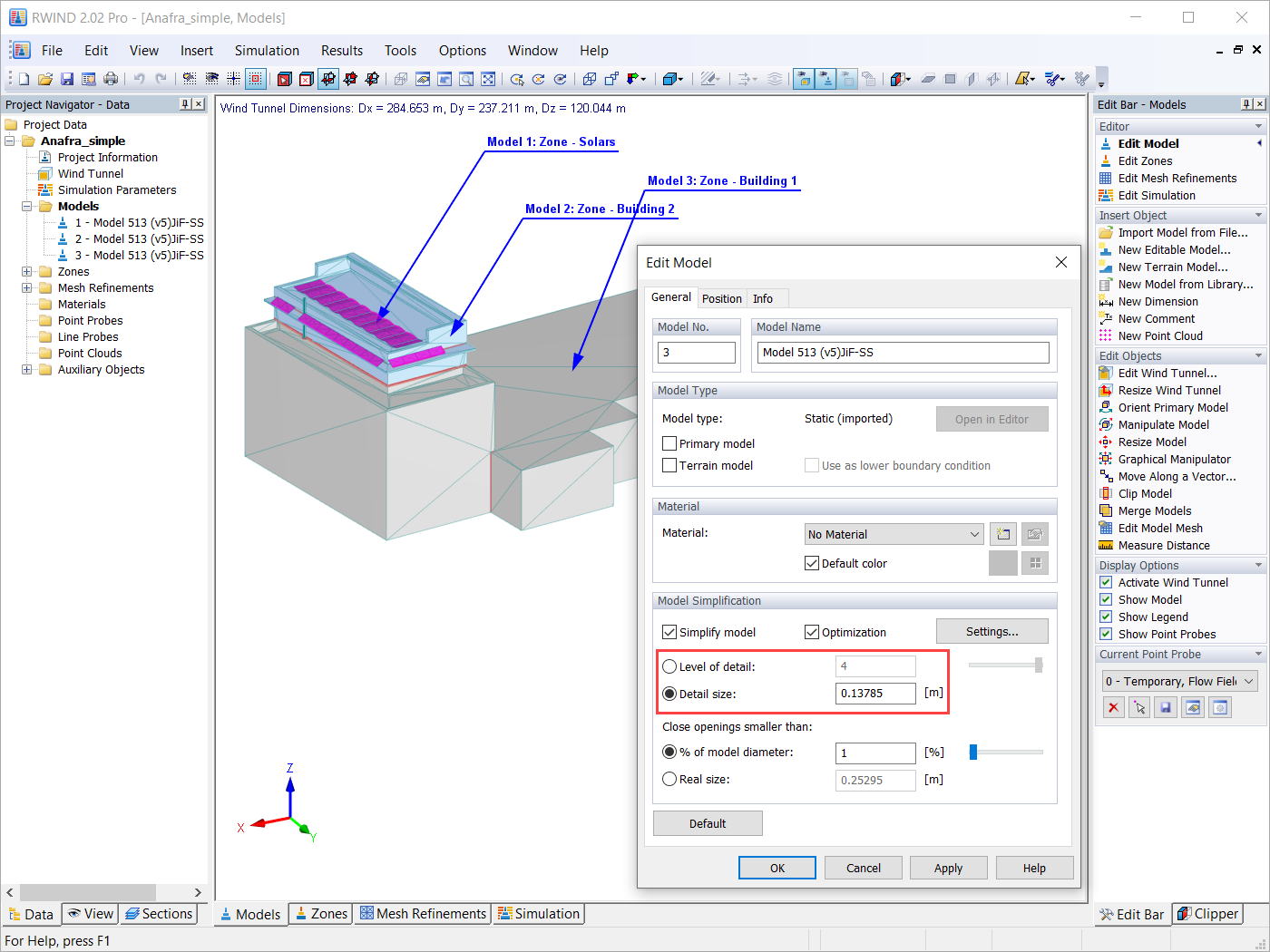Open the Simulation menu
1270x952 pixels.
coord(267,51)
